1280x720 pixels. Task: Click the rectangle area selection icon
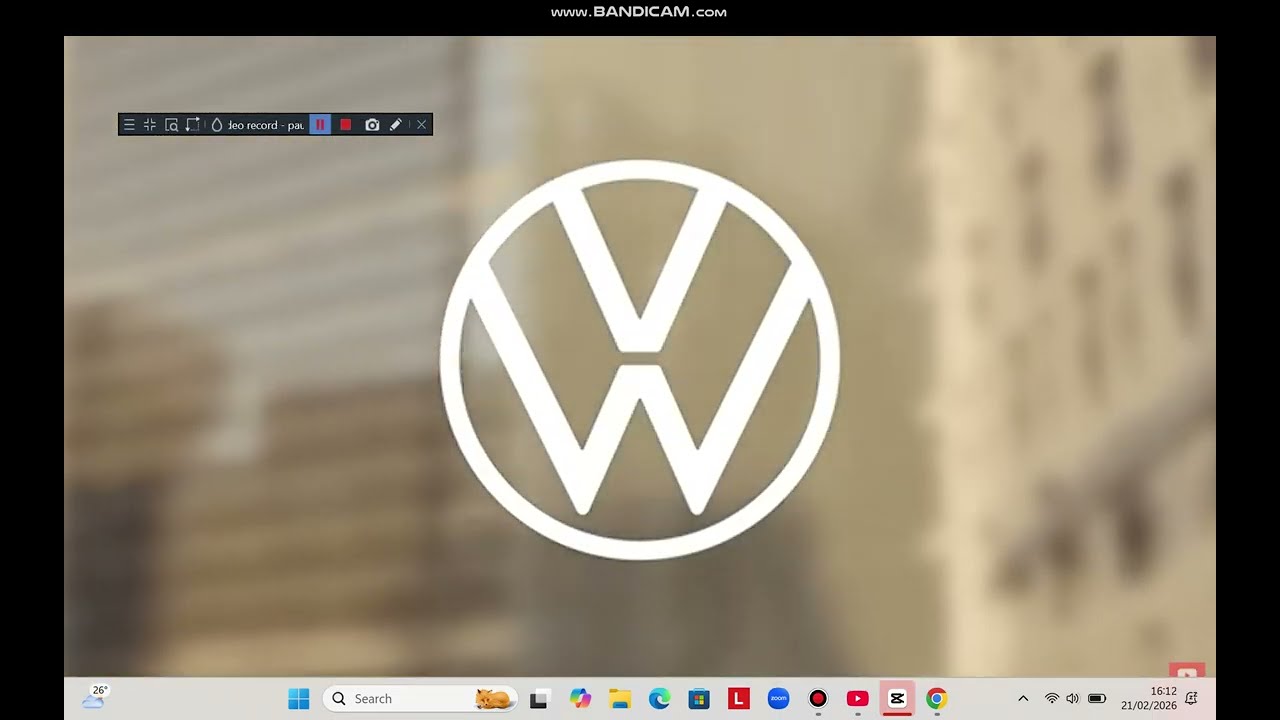coord(193,125)
